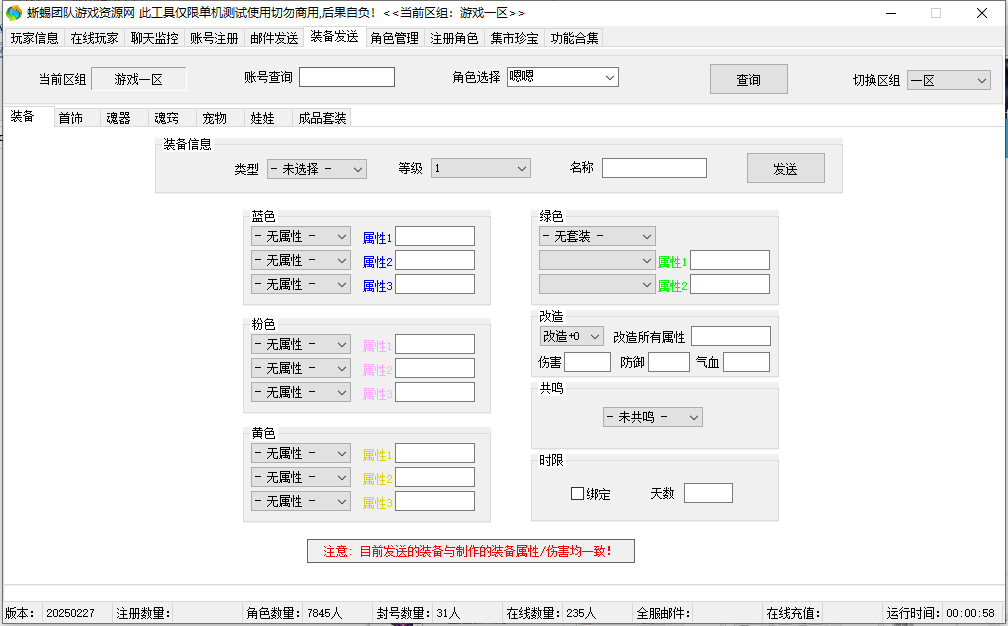
Task: Click the application icon in title bar
Action: click(x=14, y=13)
